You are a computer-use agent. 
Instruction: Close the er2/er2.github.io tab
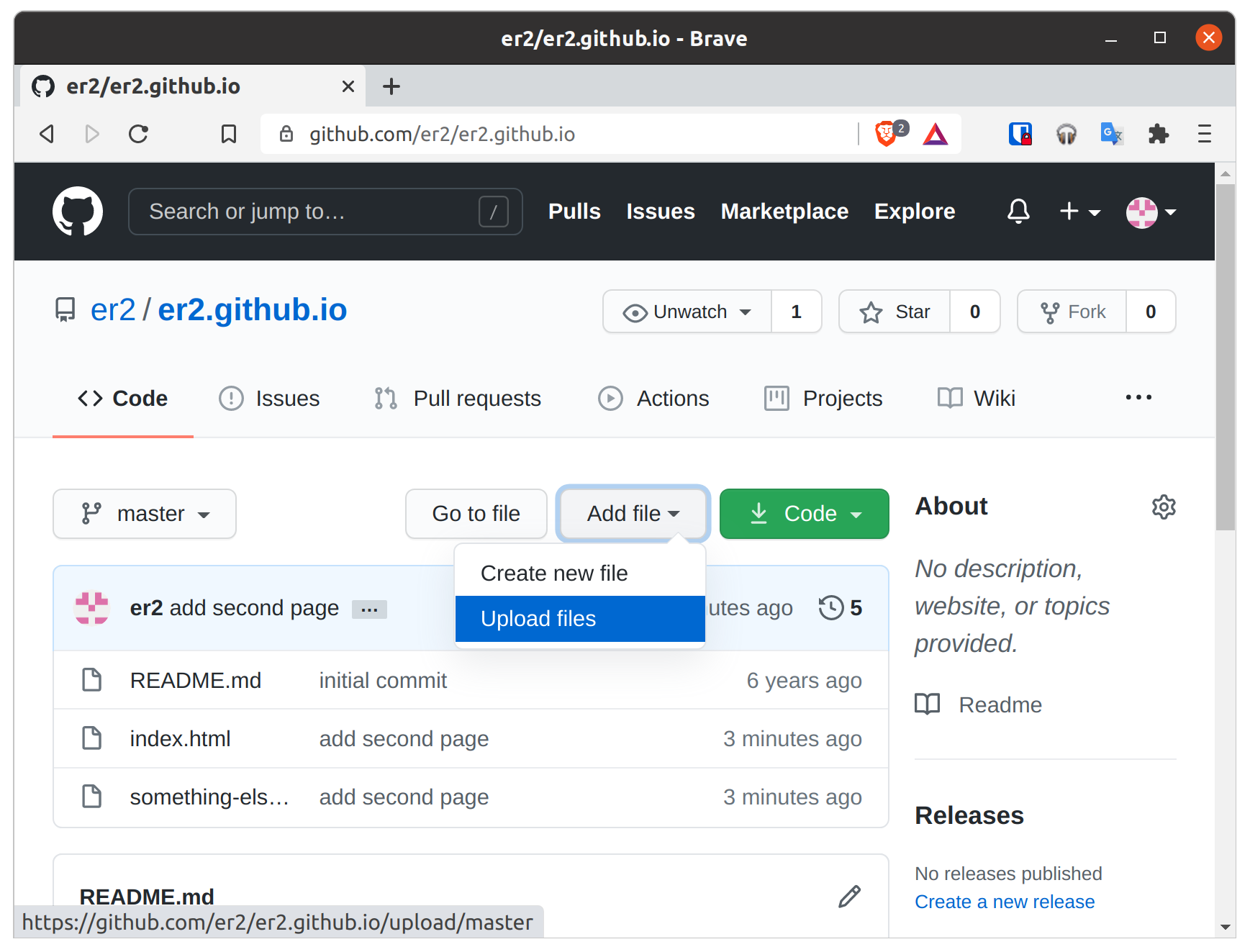(348, 86)
